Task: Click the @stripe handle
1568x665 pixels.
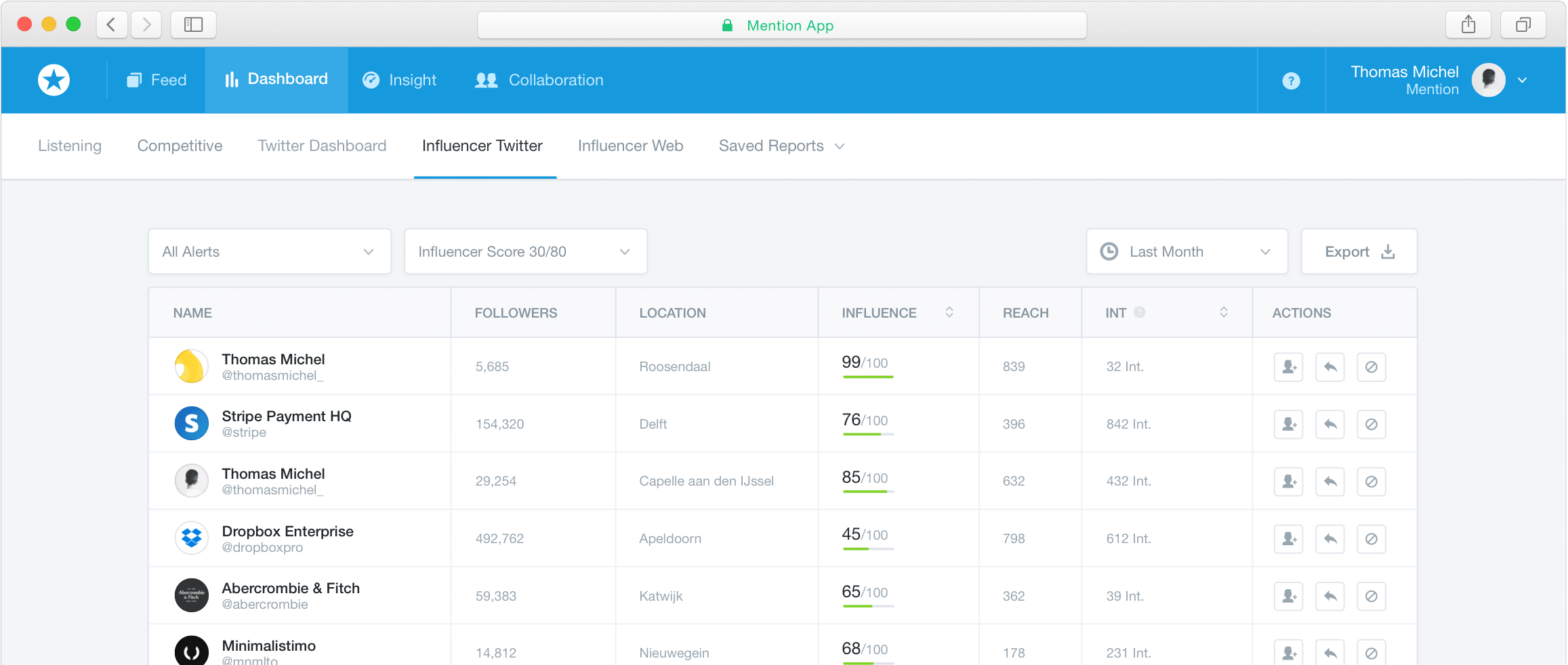Action: click(x=244, y=432)
